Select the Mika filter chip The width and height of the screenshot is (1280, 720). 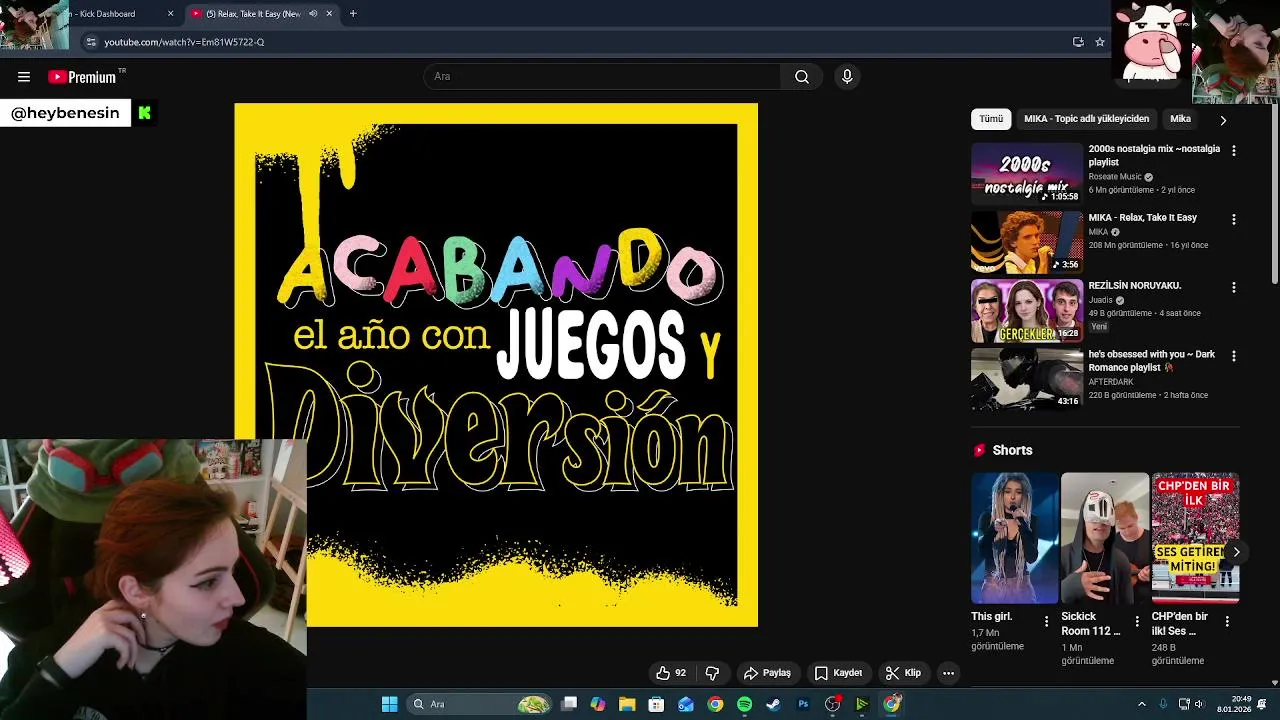(x=1180, y=119)
